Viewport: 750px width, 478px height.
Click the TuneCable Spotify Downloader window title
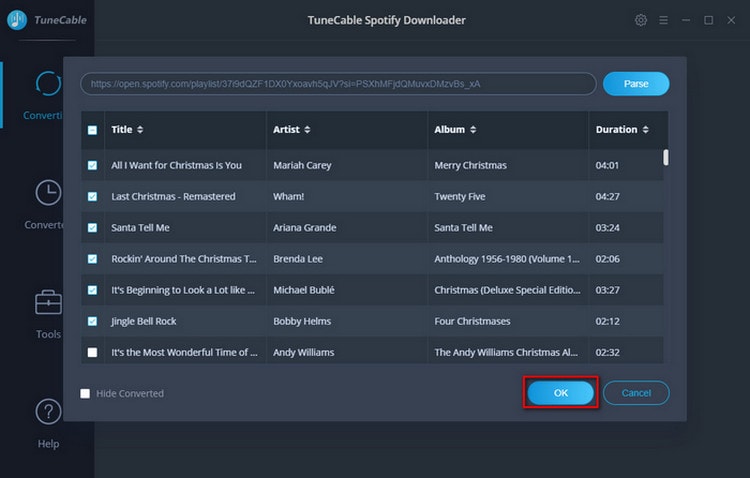pos(386,20)
